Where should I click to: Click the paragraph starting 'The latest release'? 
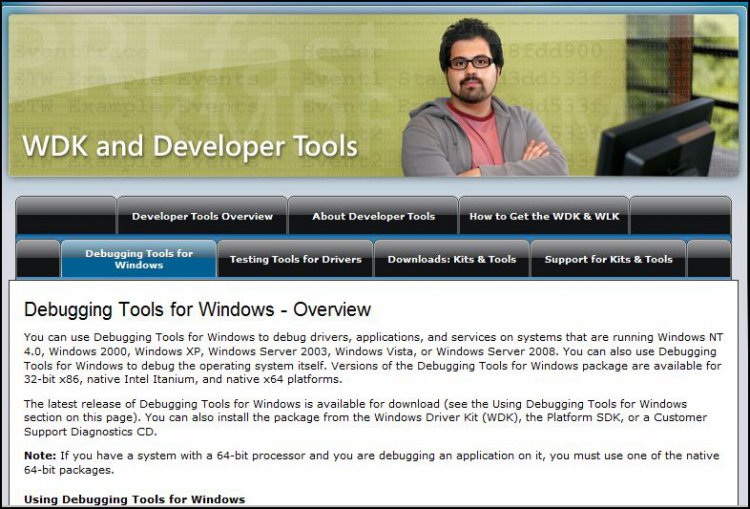(365, 418)
